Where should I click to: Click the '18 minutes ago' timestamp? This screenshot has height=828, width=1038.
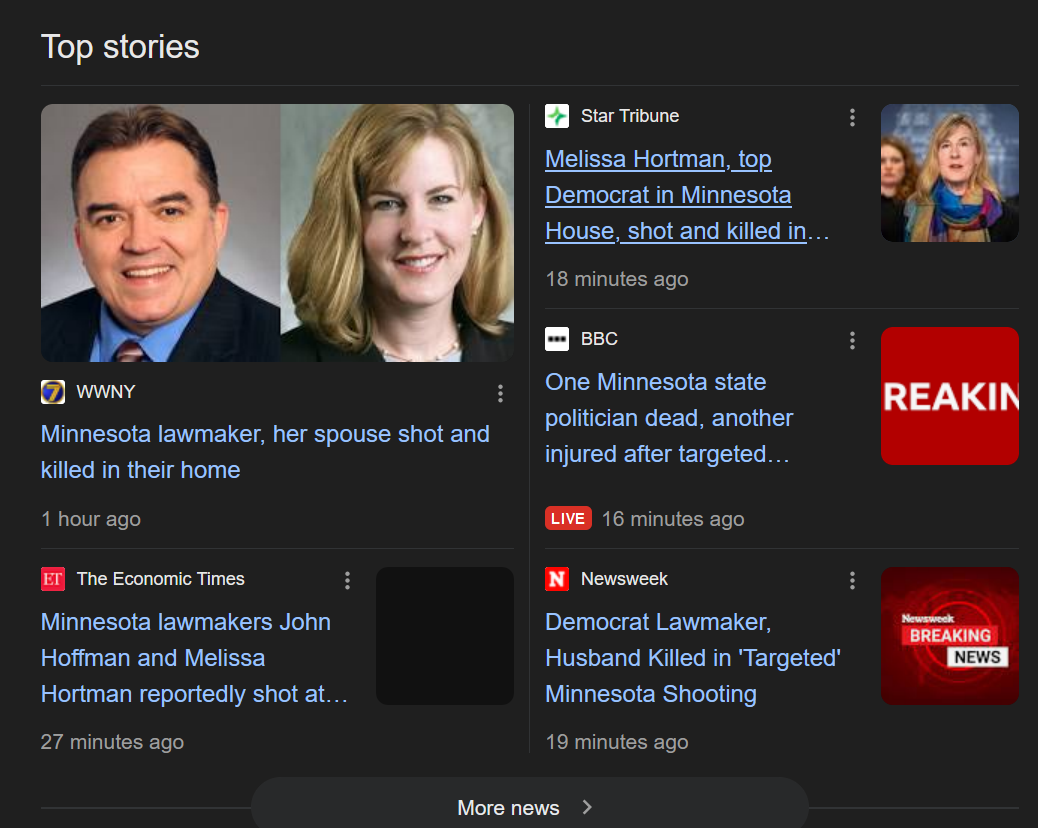point(617,279)
